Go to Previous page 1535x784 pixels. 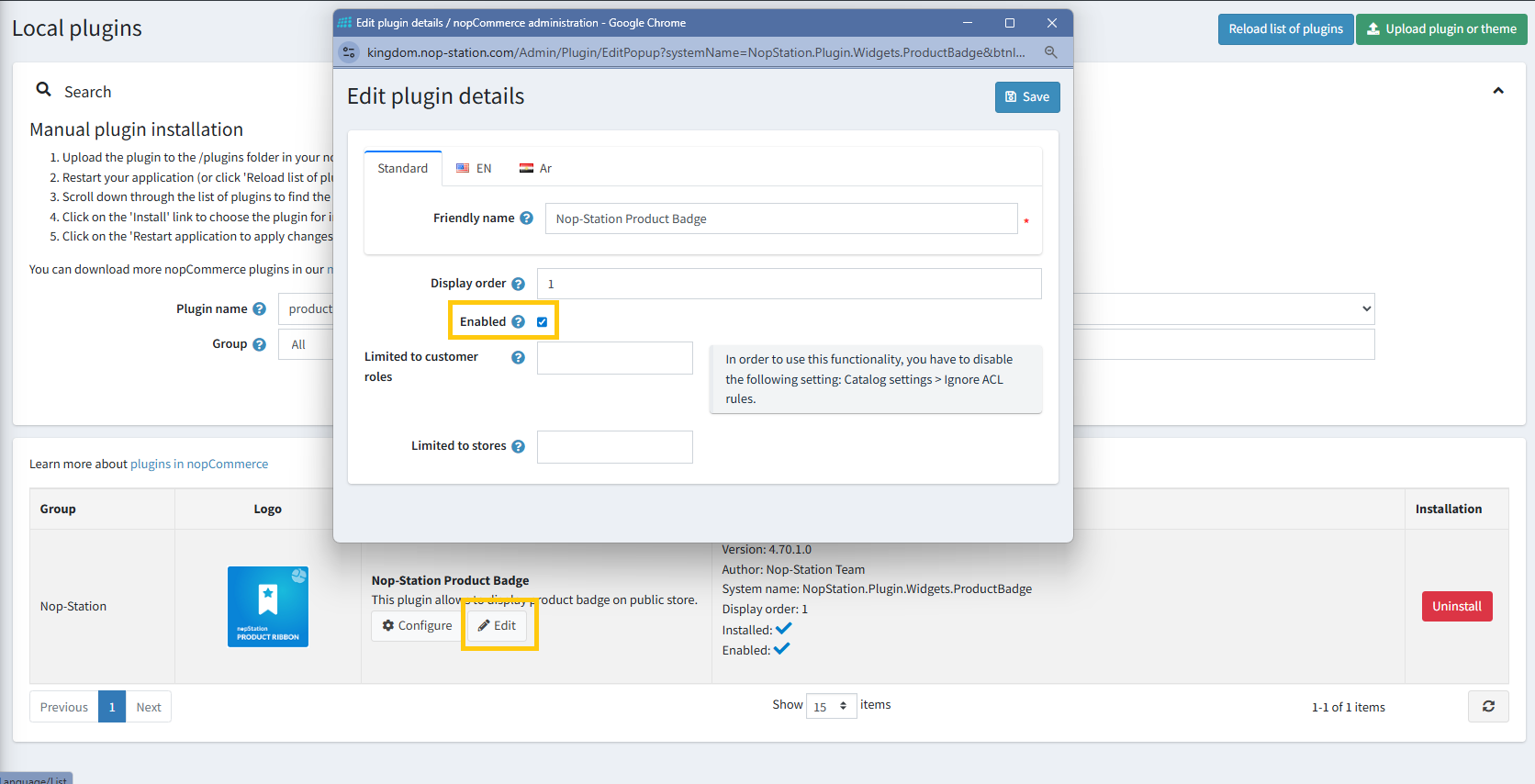tap(64, 707)
